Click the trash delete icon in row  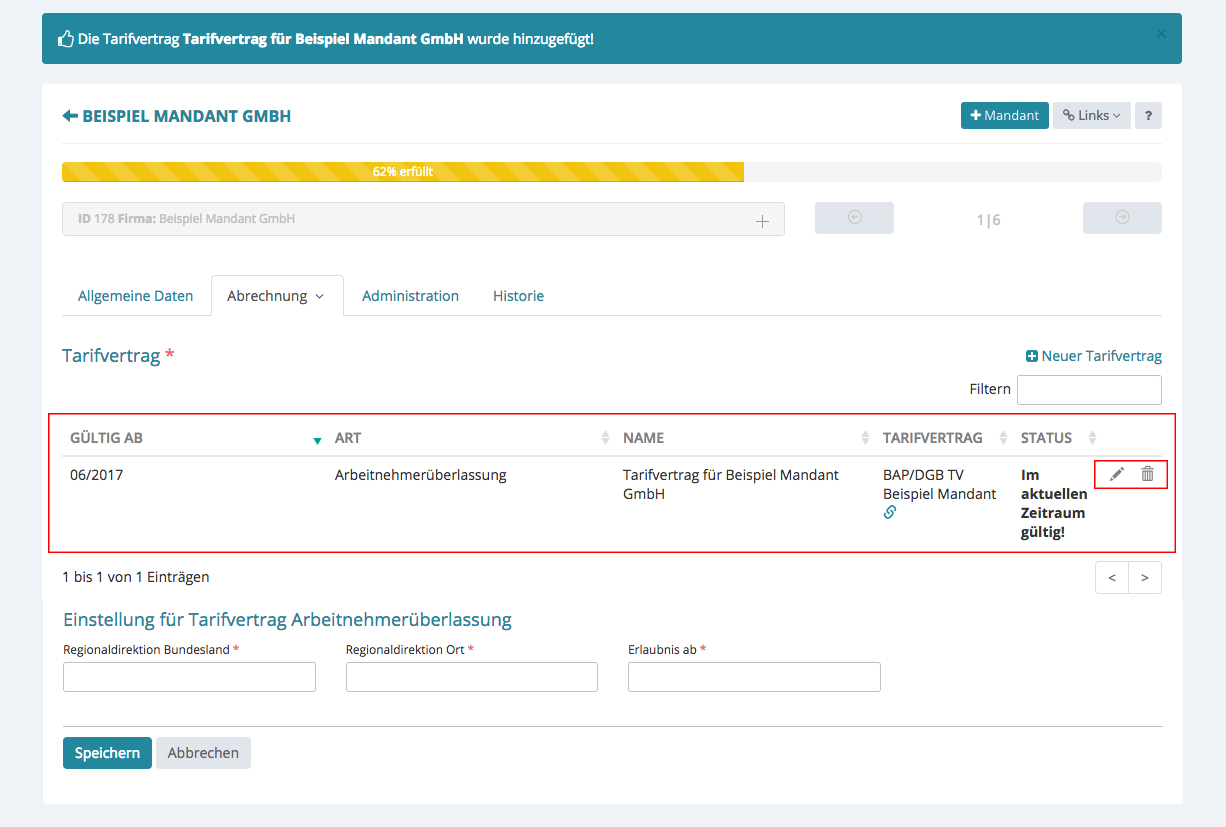pos(1147,474)
